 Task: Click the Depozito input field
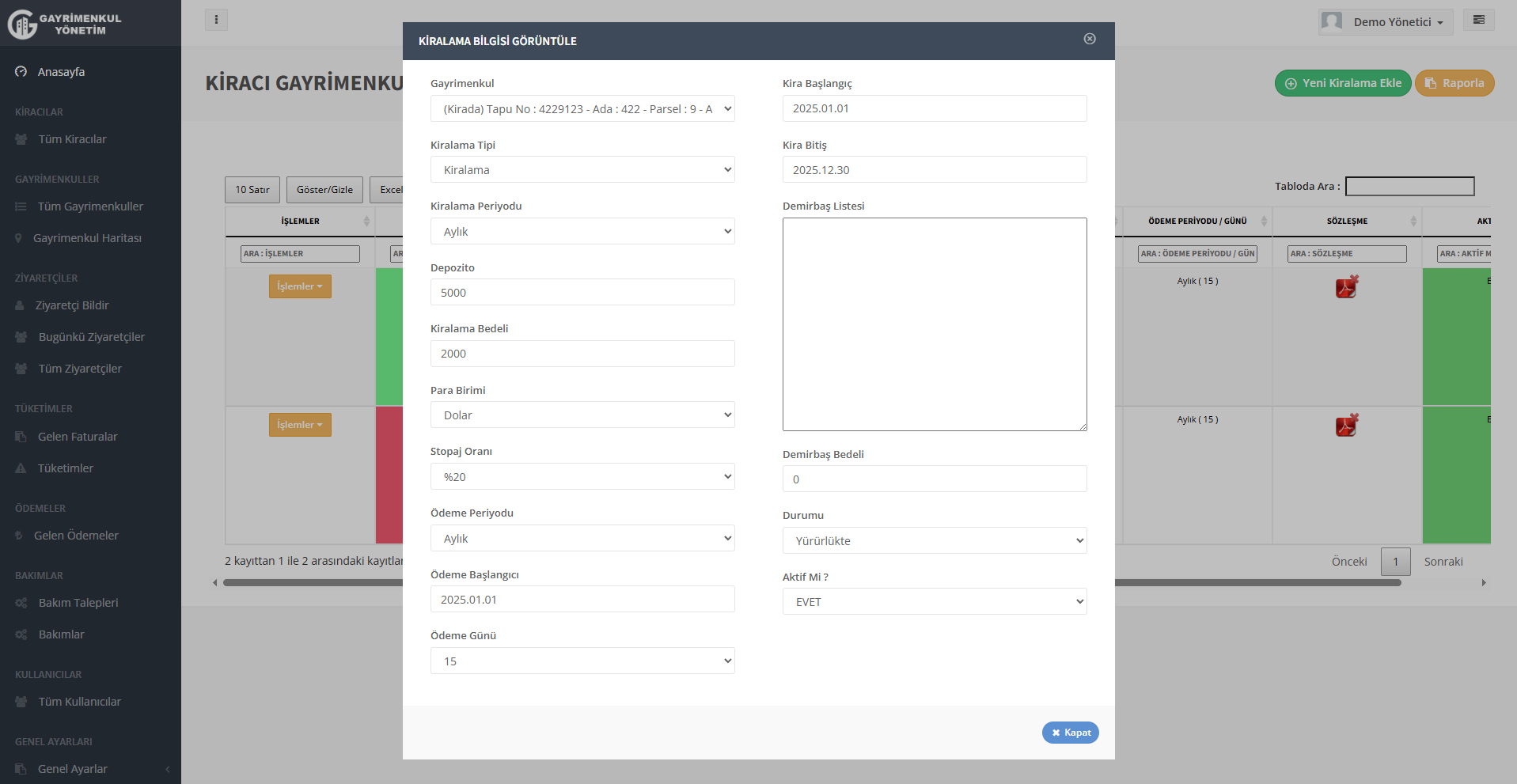click(x=582, y=293)
